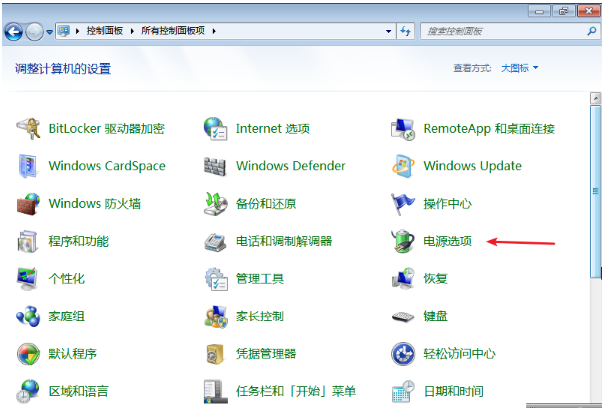The width and height of the screenshot is (604, 408).
Task: Open the 个性化 text link
Action: (67, 279)
